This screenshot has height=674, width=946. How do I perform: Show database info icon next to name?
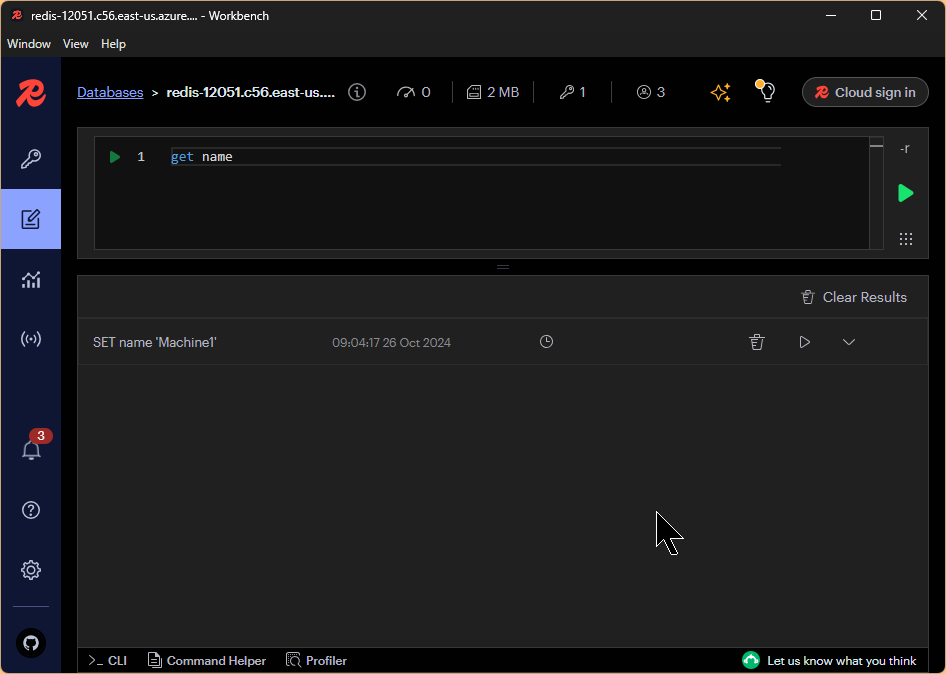click(357, 92)
